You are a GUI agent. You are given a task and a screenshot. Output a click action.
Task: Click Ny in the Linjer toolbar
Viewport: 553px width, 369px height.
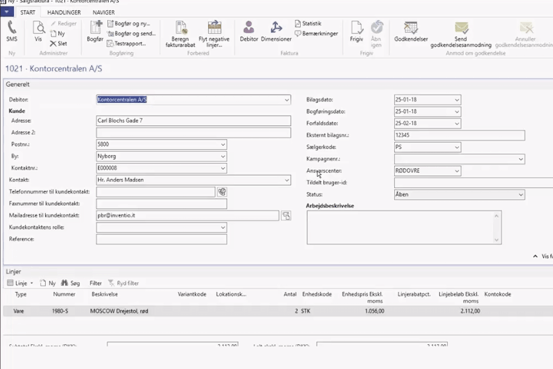(48, 283)
